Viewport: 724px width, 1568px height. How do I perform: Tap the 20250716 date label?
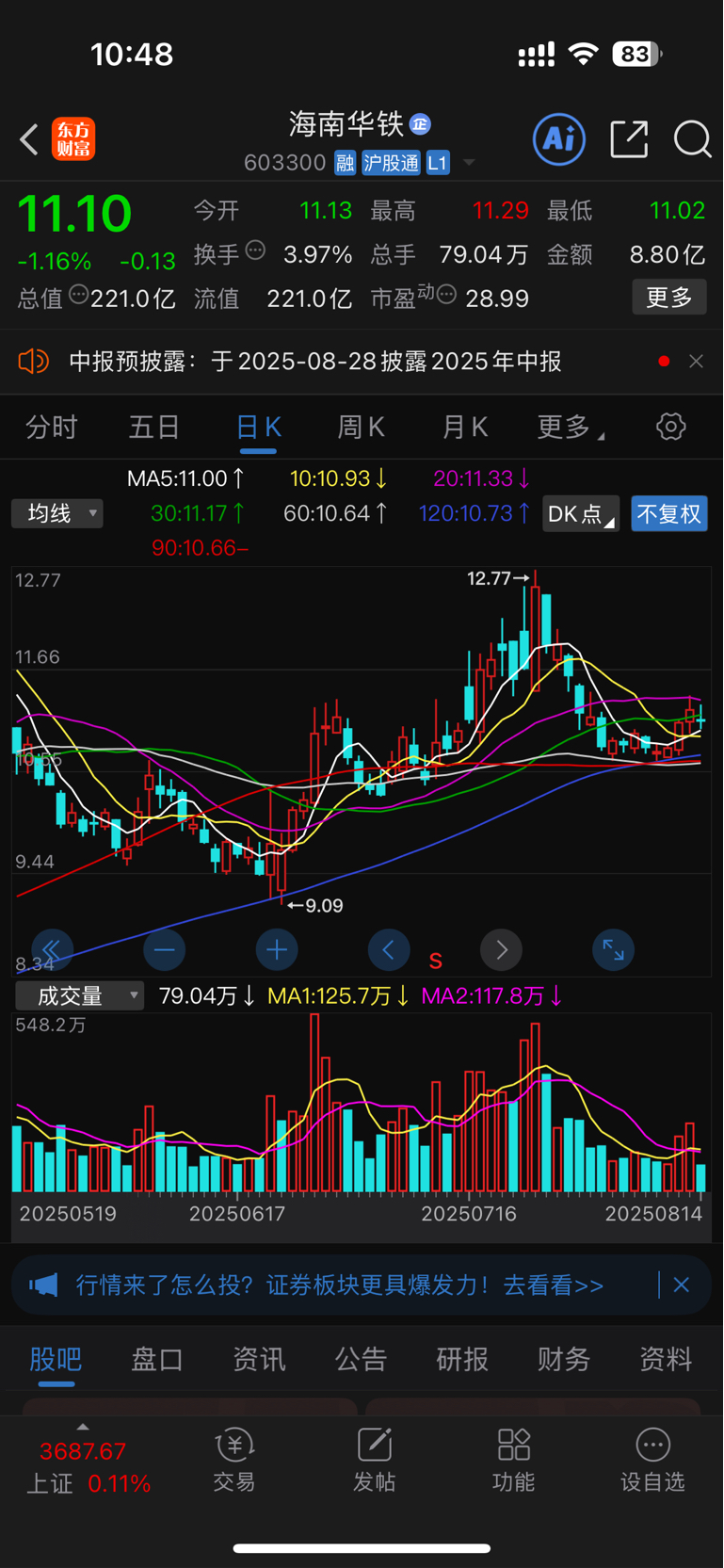[x=469, y=1214]
